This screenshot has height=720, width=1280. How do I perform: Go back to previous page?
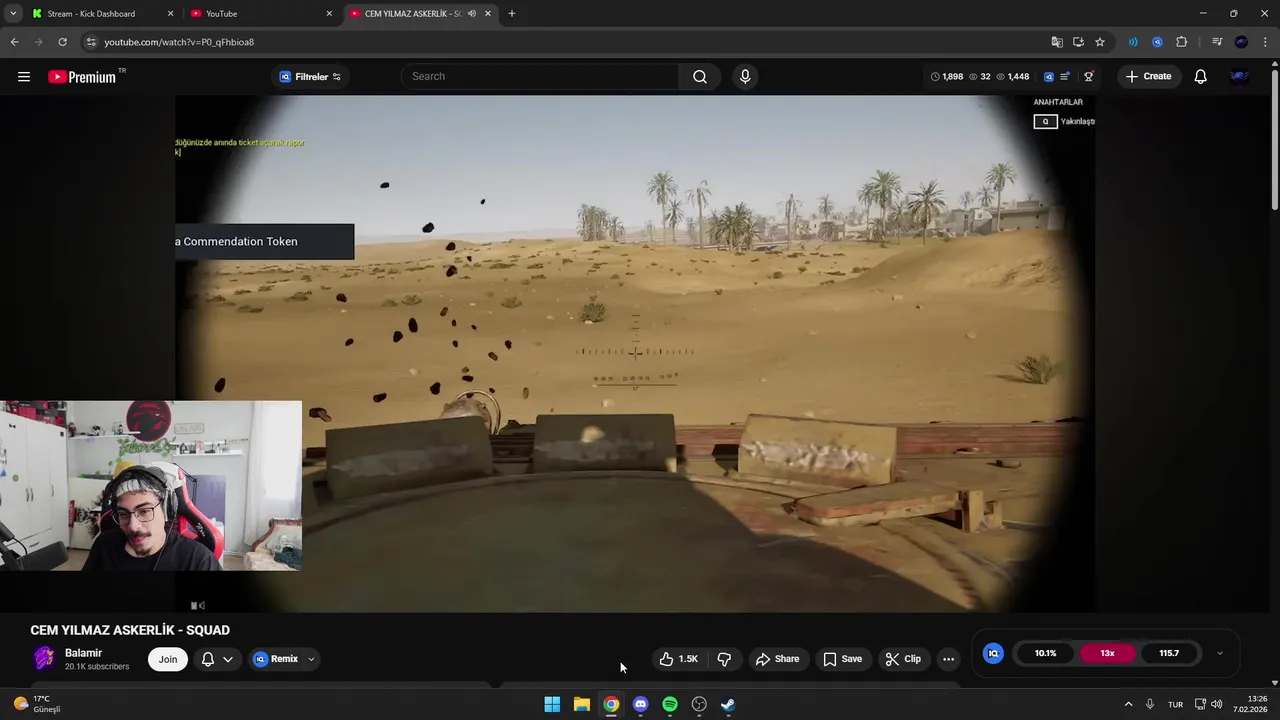pyautogui.click(x=14, y=42)
